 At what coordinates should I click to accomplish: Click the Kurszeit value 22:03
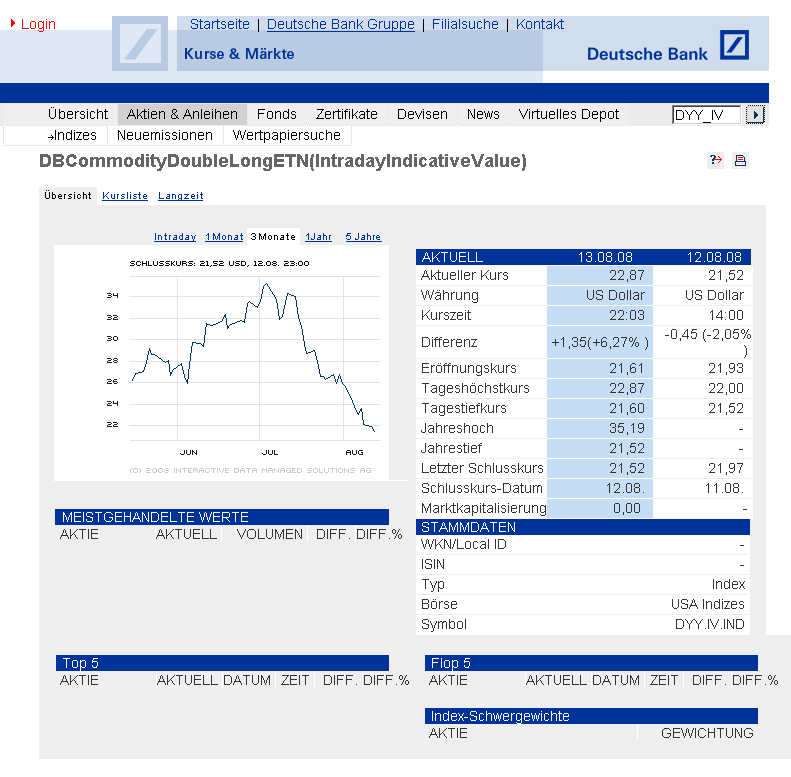coord(627,315)
